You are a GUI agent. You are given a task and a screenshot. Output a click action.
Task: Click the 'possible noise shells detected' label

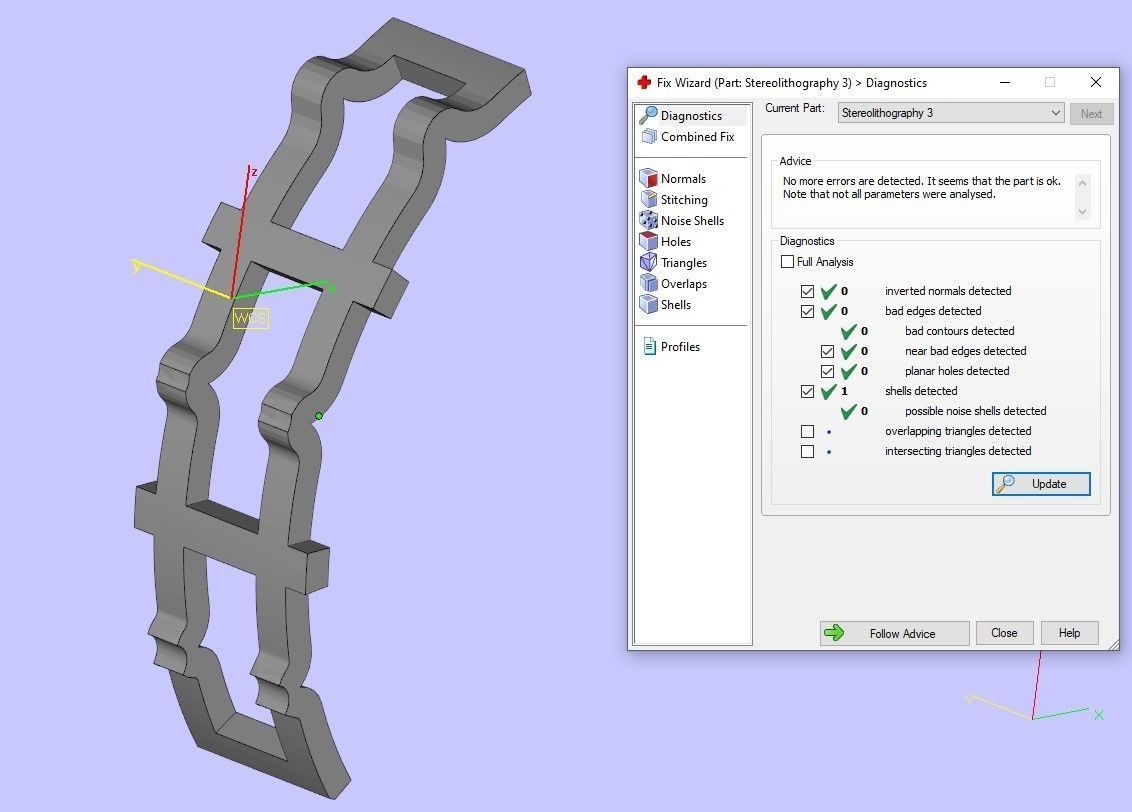pos(975,411)
